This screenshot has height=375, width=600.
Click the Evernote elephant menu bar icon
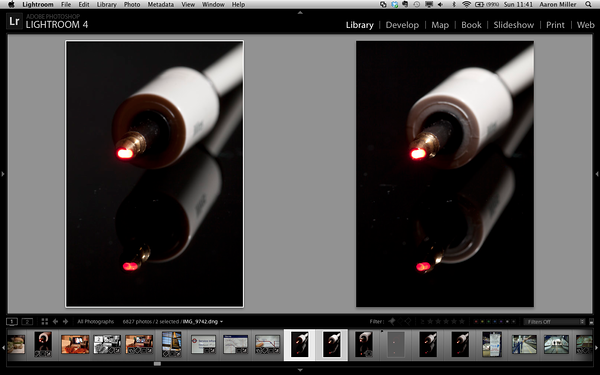click(405, 5)
